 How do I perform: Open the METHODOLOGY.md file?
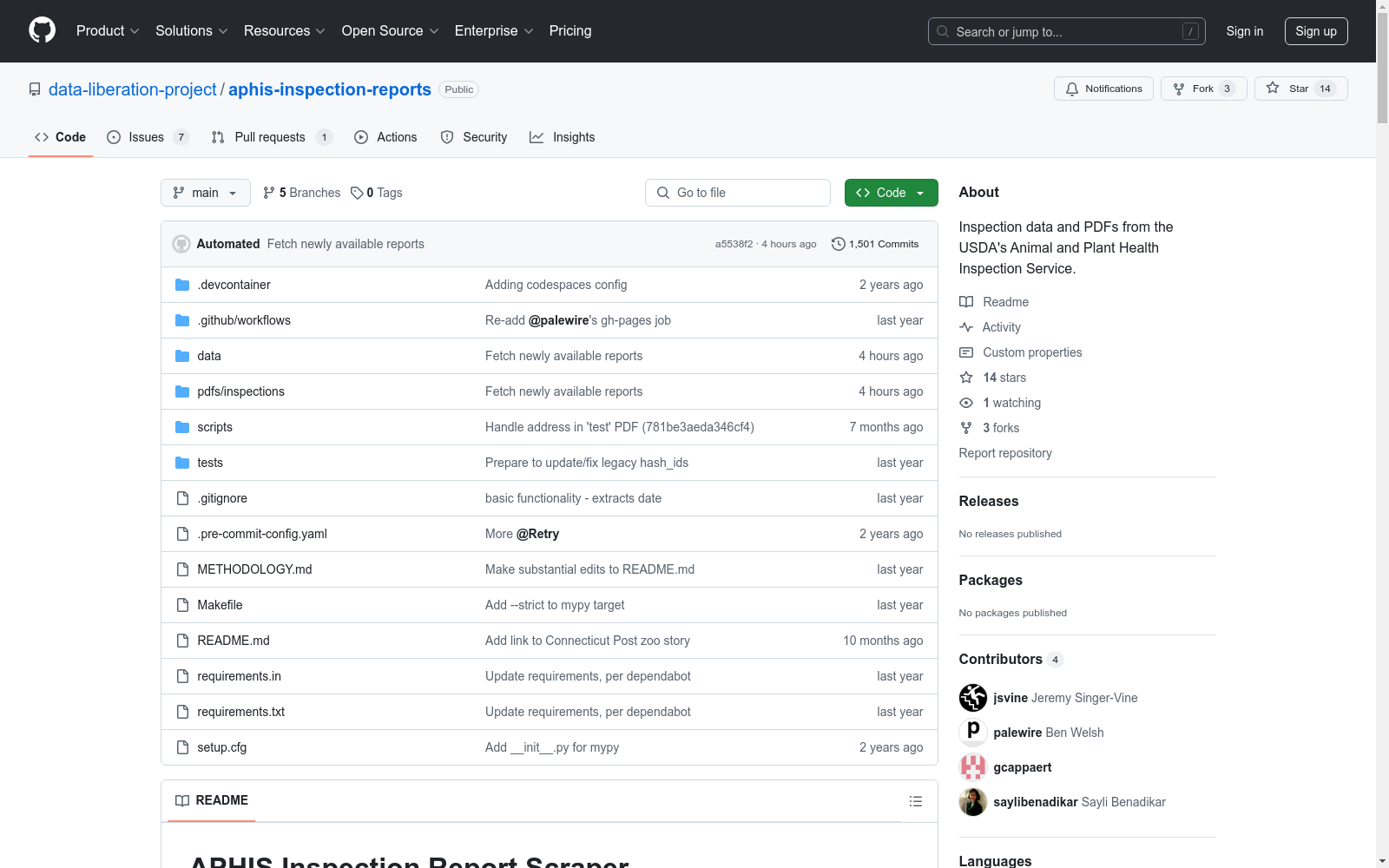coord(254,569)
